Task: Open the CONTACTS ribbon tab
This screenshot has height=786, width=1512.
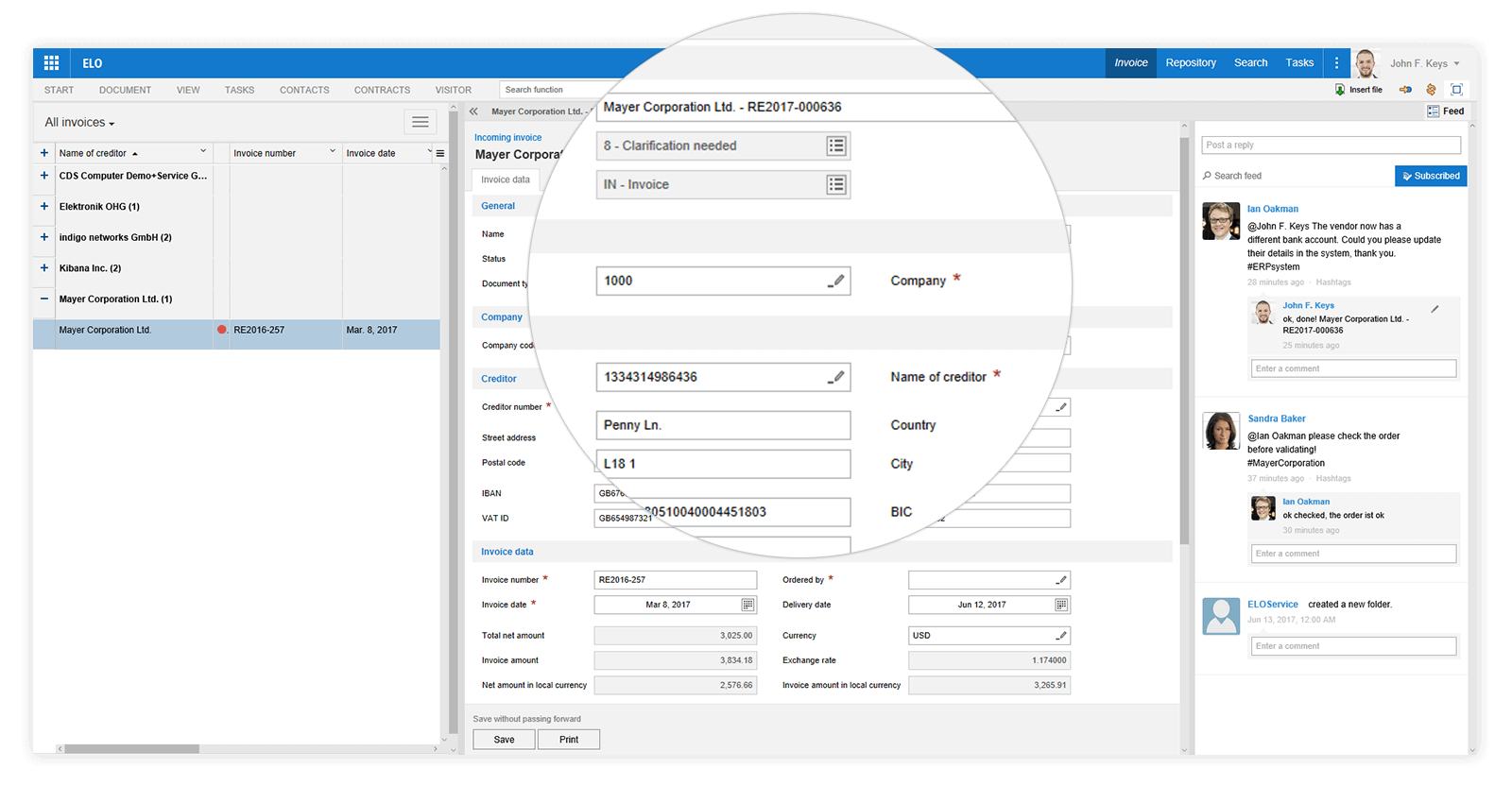Action: pyautogui.click(x=304, y=90)
